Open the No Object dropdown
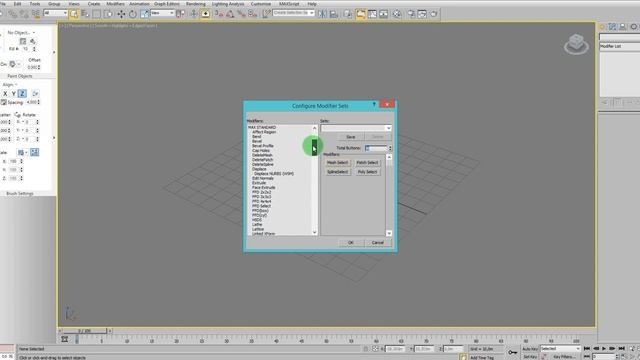 21,32
